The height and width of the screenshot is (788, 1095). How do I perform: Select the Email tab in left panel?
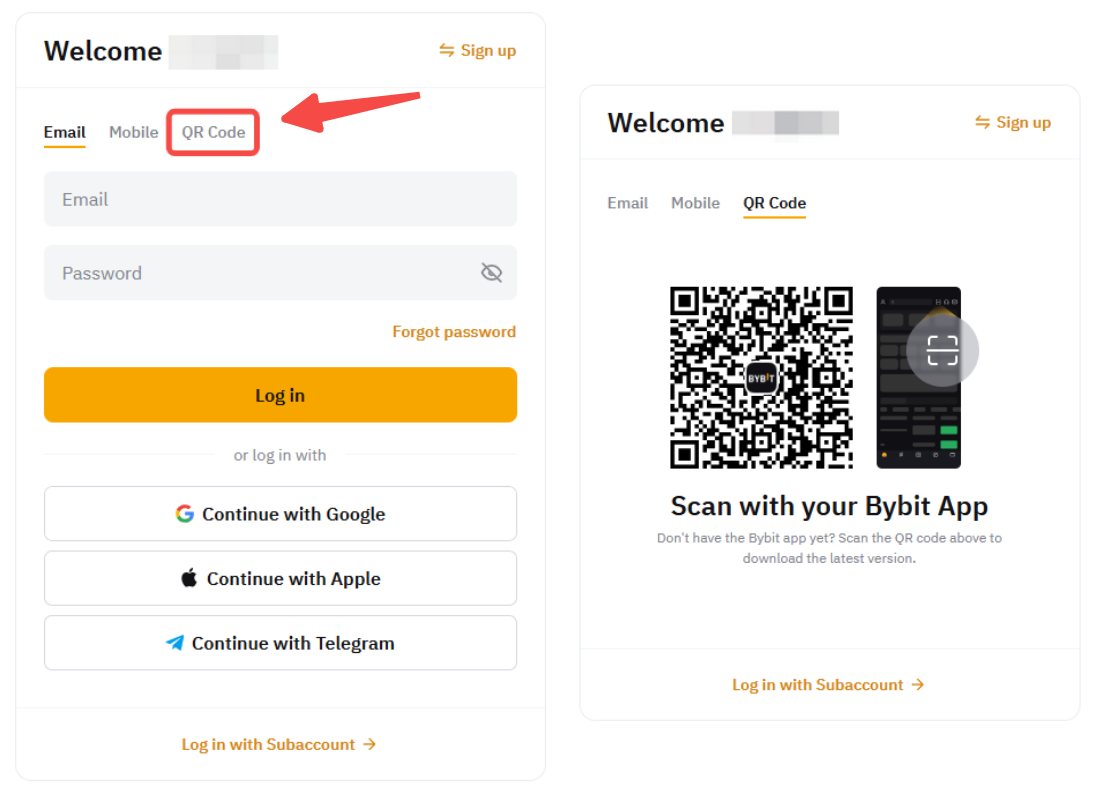[65, 132]
